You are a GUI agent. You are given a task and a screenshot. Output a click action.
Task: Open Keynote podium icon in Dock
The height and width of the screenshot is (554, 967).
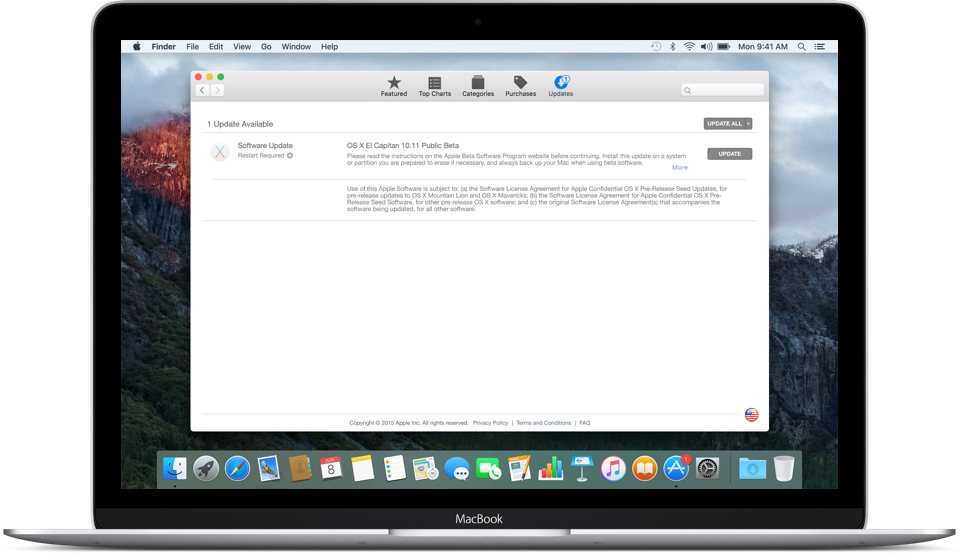[x=582, y=469]
